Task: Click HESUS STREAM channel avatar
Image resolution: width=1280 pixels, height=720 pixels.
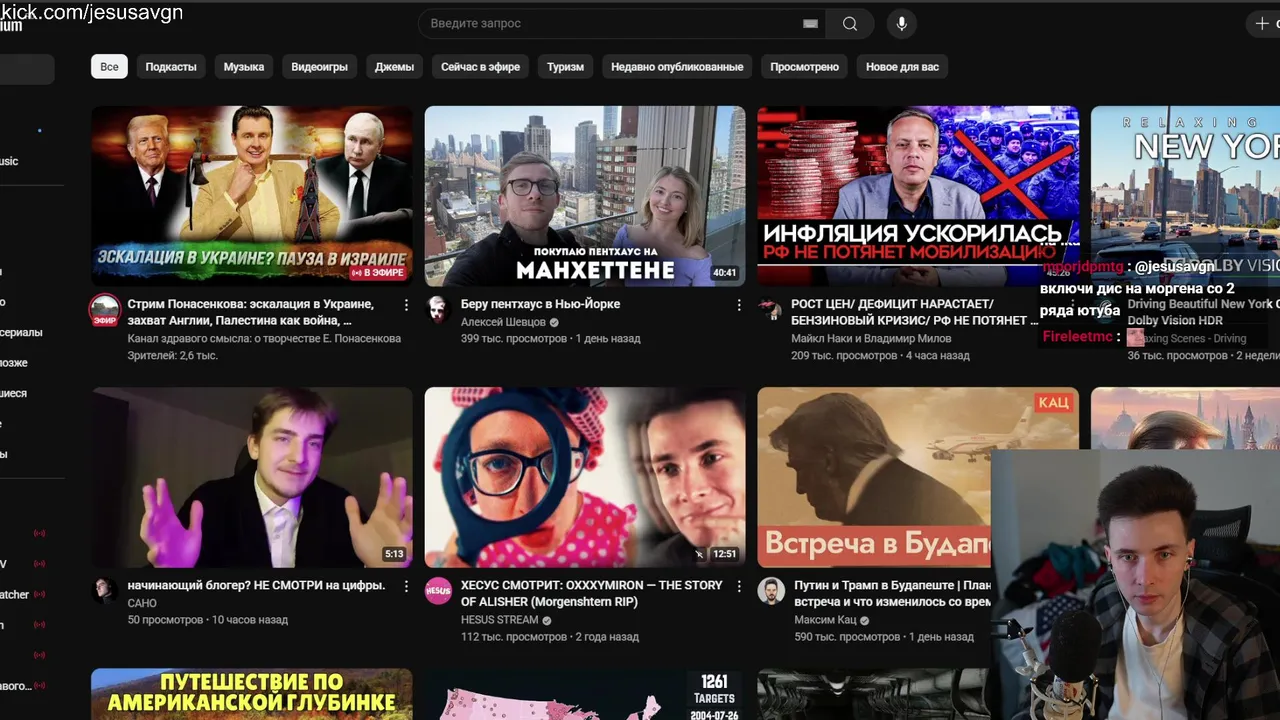Action: (x=438, y=590)
